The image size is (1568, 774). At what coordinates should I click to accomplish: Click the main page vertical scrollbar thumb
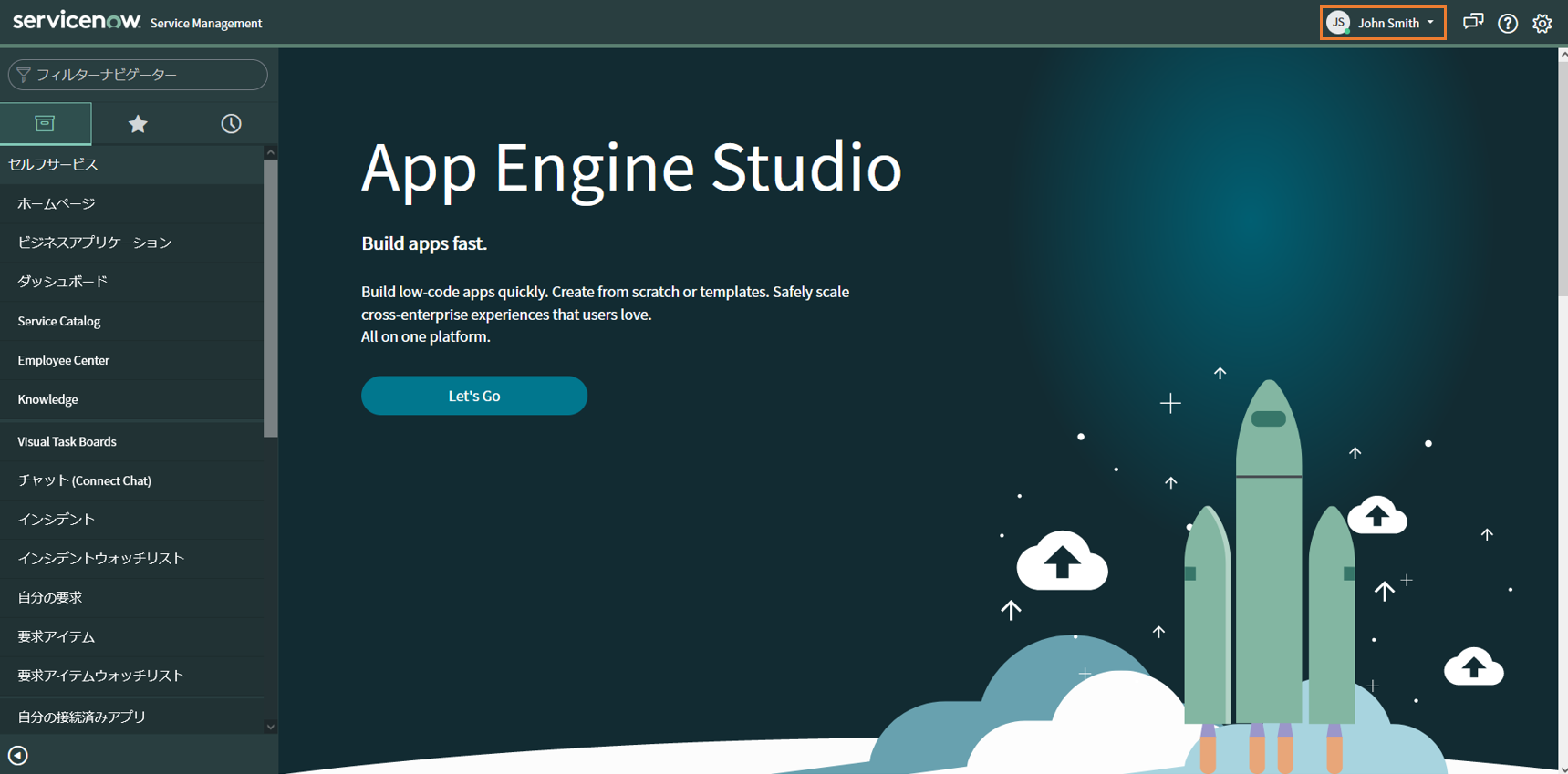pos(1563,178)
